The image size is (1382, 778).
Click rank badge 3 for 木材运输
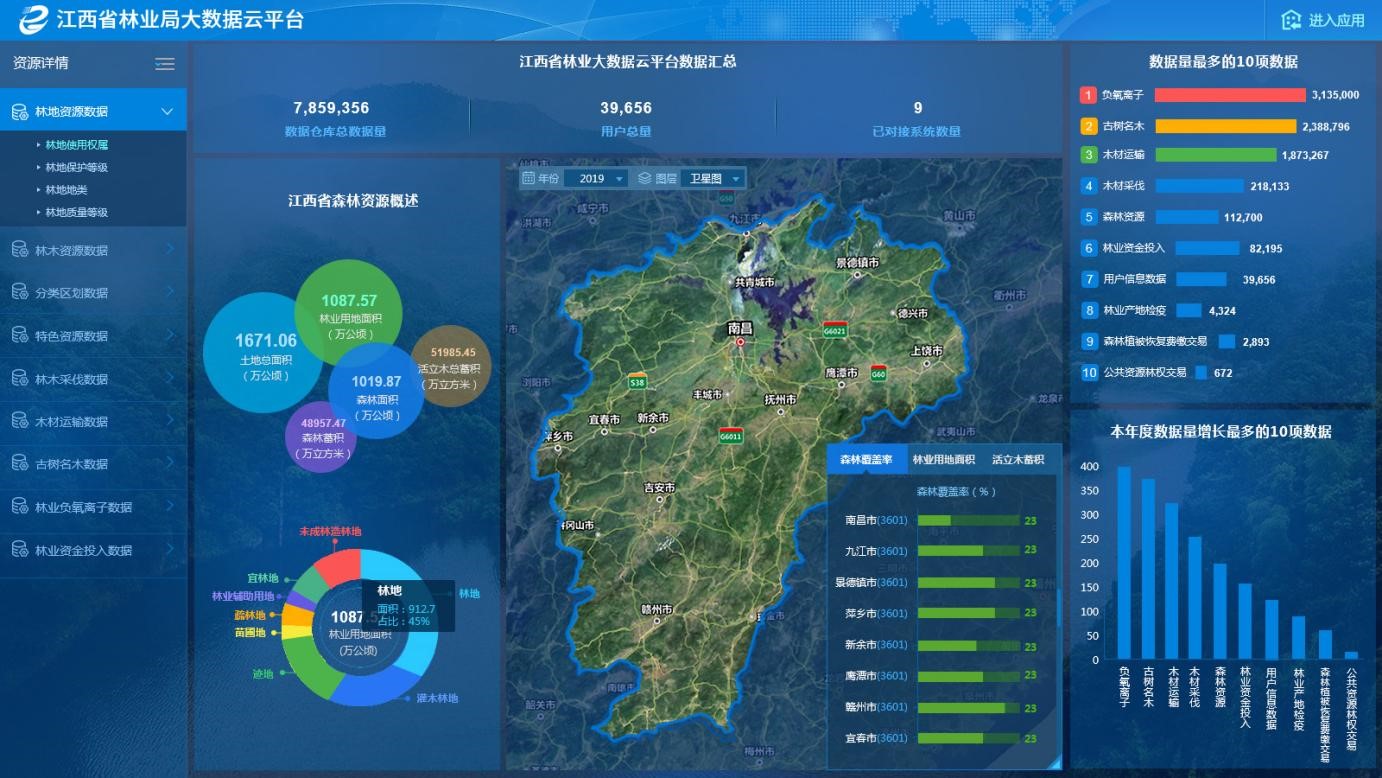(x=1089, y=155)
